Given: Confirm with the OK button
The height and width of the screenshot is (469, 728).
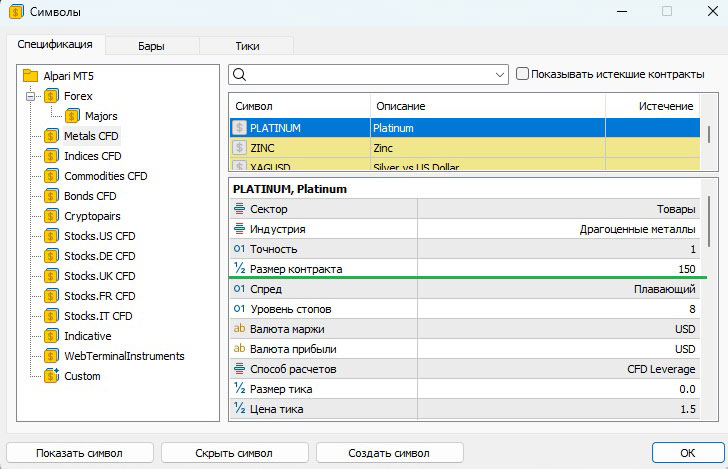Looking at the screenshot, I should (x=686, y=452).
